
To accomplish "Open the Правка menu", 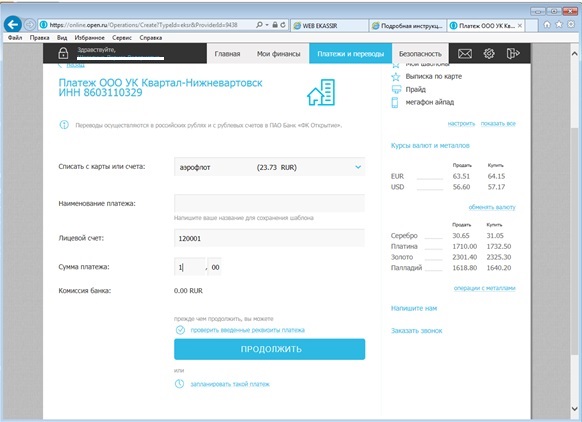I will tap(39, 37).
